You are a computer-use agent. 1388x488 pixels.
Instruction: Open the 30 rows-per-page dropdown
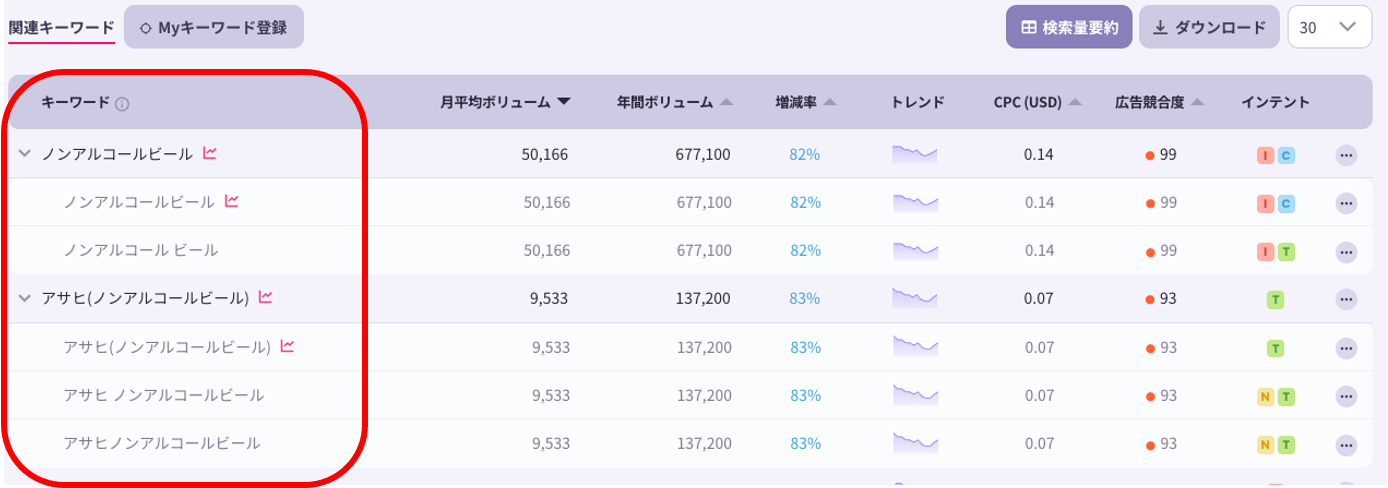click(1328, 28)
